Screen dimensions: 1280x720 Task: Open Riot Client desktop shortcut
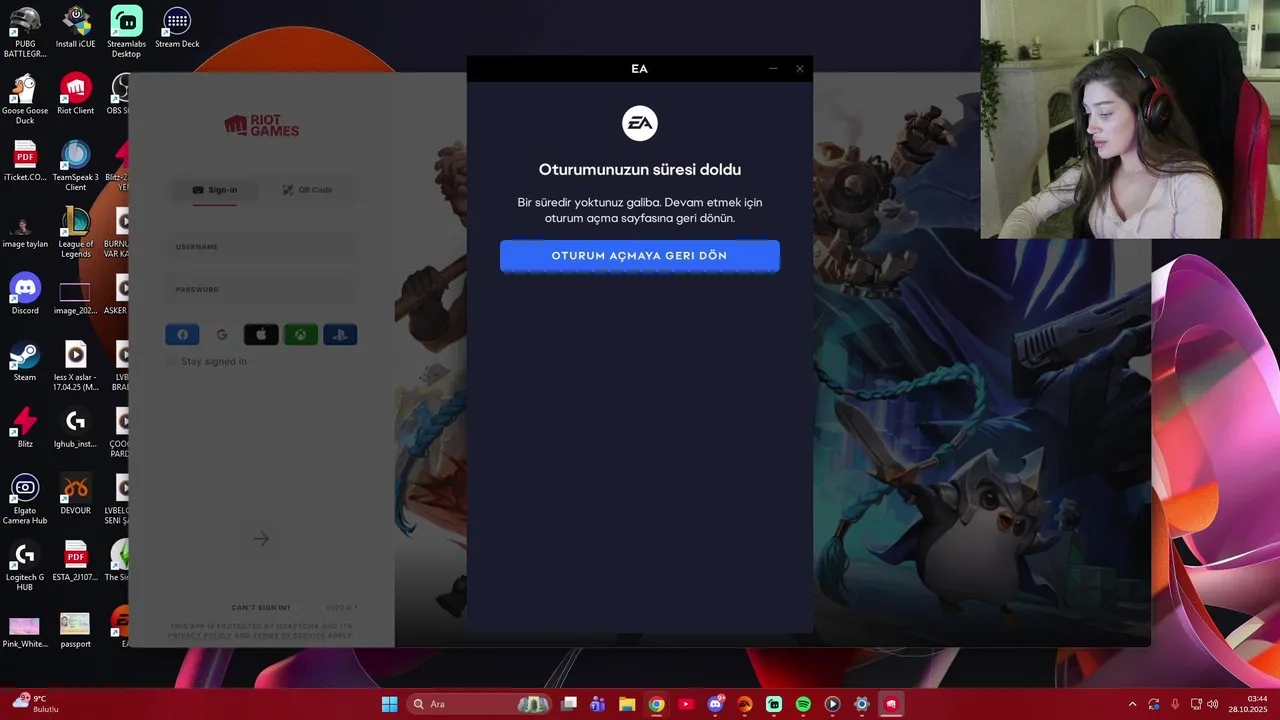(x=75, y=94)
